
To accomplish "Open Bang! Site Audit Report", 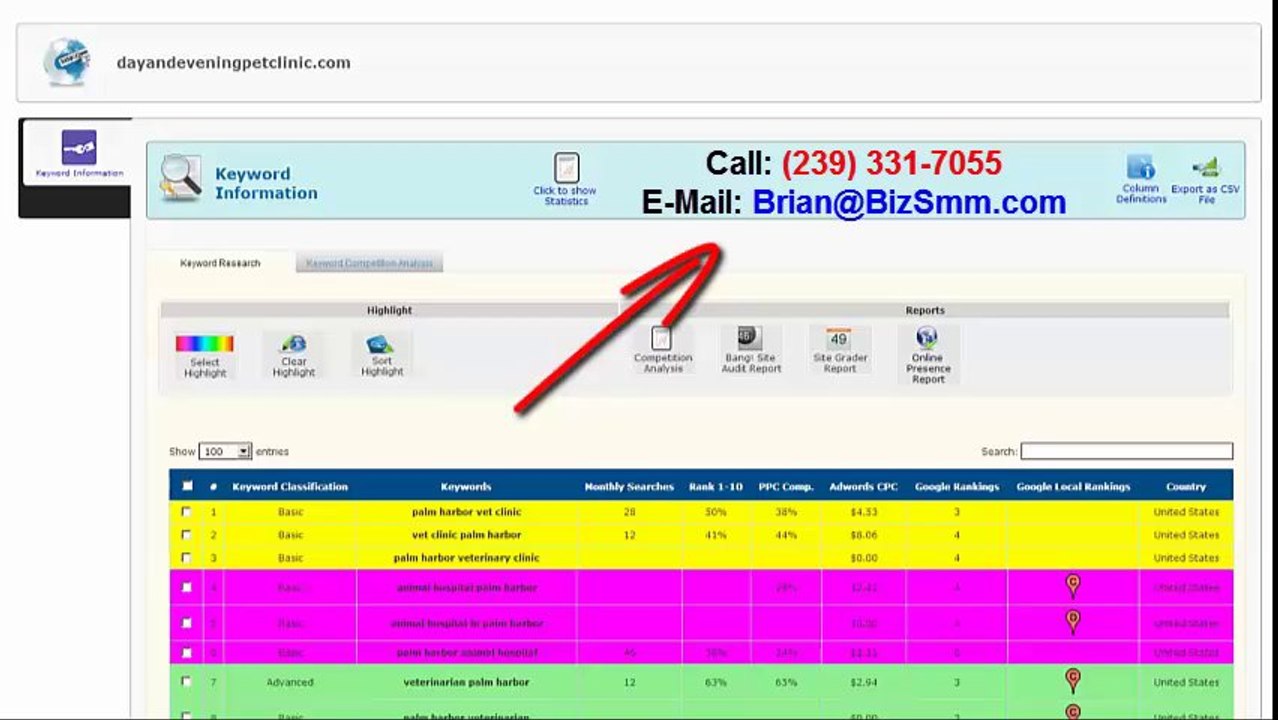I will 751,350.
